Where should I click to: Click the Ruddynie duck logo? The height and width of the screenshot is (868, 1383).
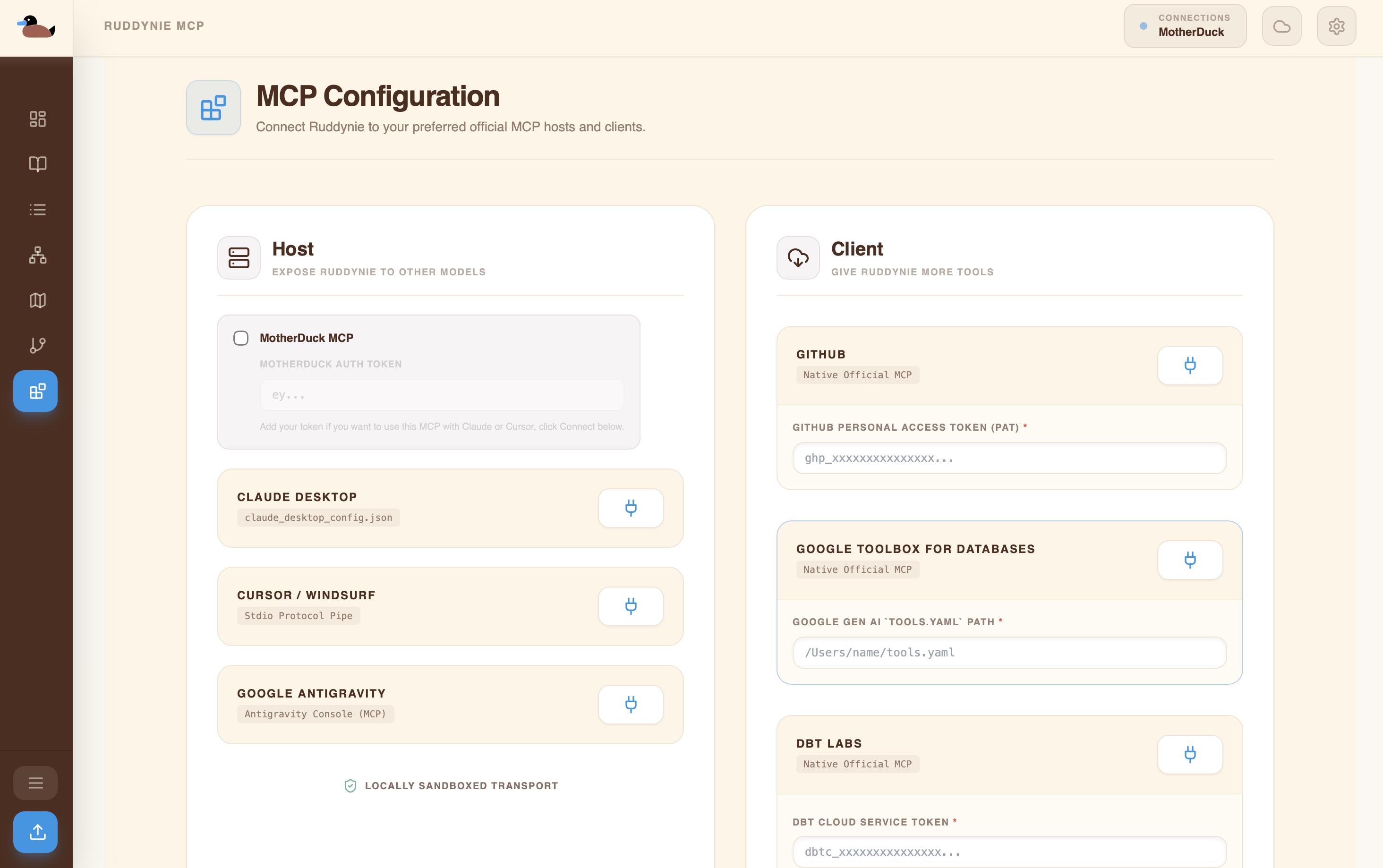(x=35, y=26)
